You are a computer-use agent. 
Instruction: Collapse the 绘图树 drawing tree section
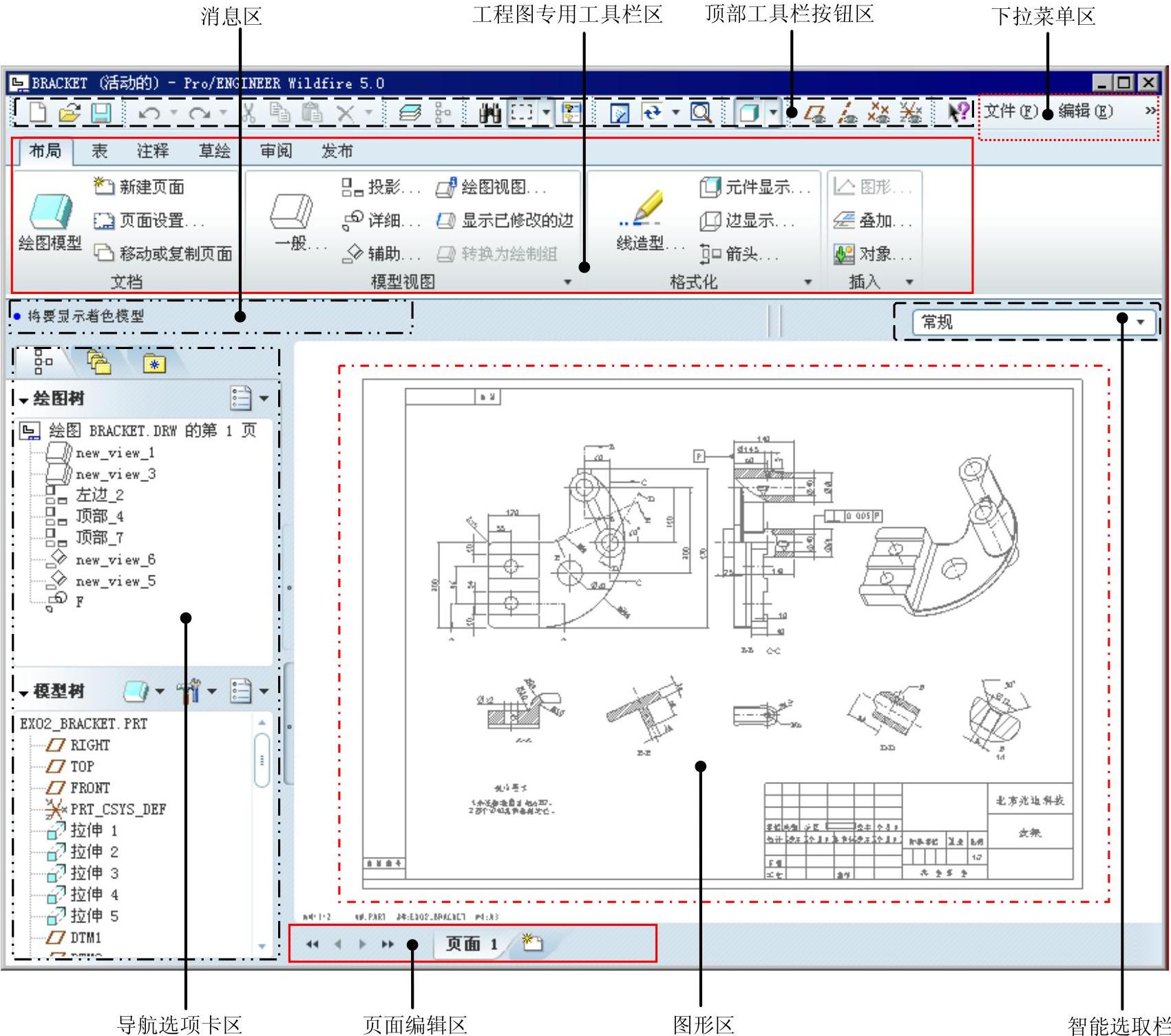(x=24, y=399)
